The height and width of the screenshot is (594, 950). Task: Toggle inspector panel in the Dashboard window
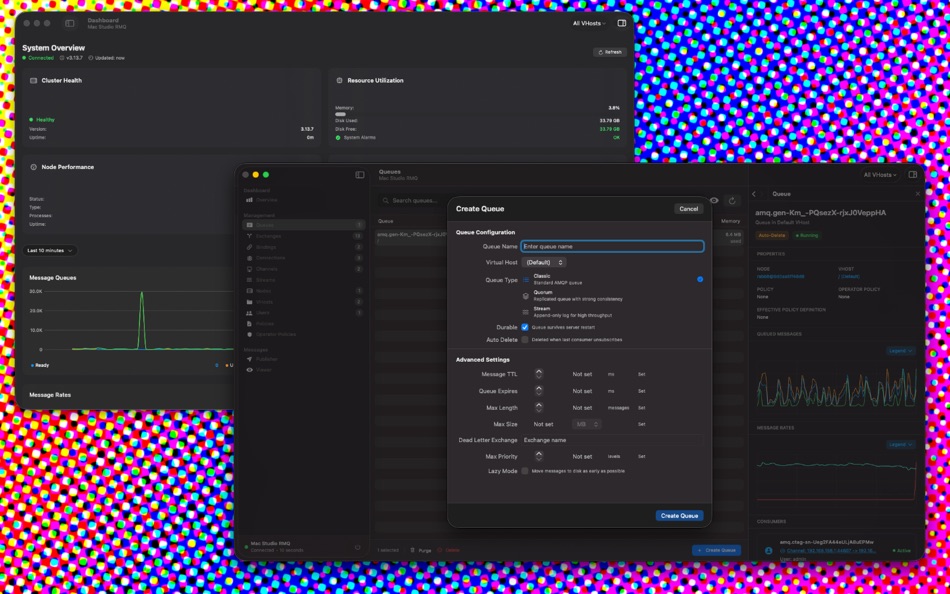(622, 23)
